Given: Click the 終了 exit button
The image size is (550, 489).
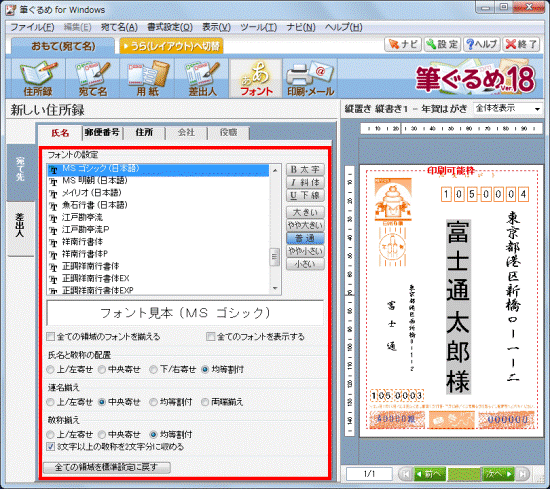Looking at the screenshot, I should [x=521, y=45].
